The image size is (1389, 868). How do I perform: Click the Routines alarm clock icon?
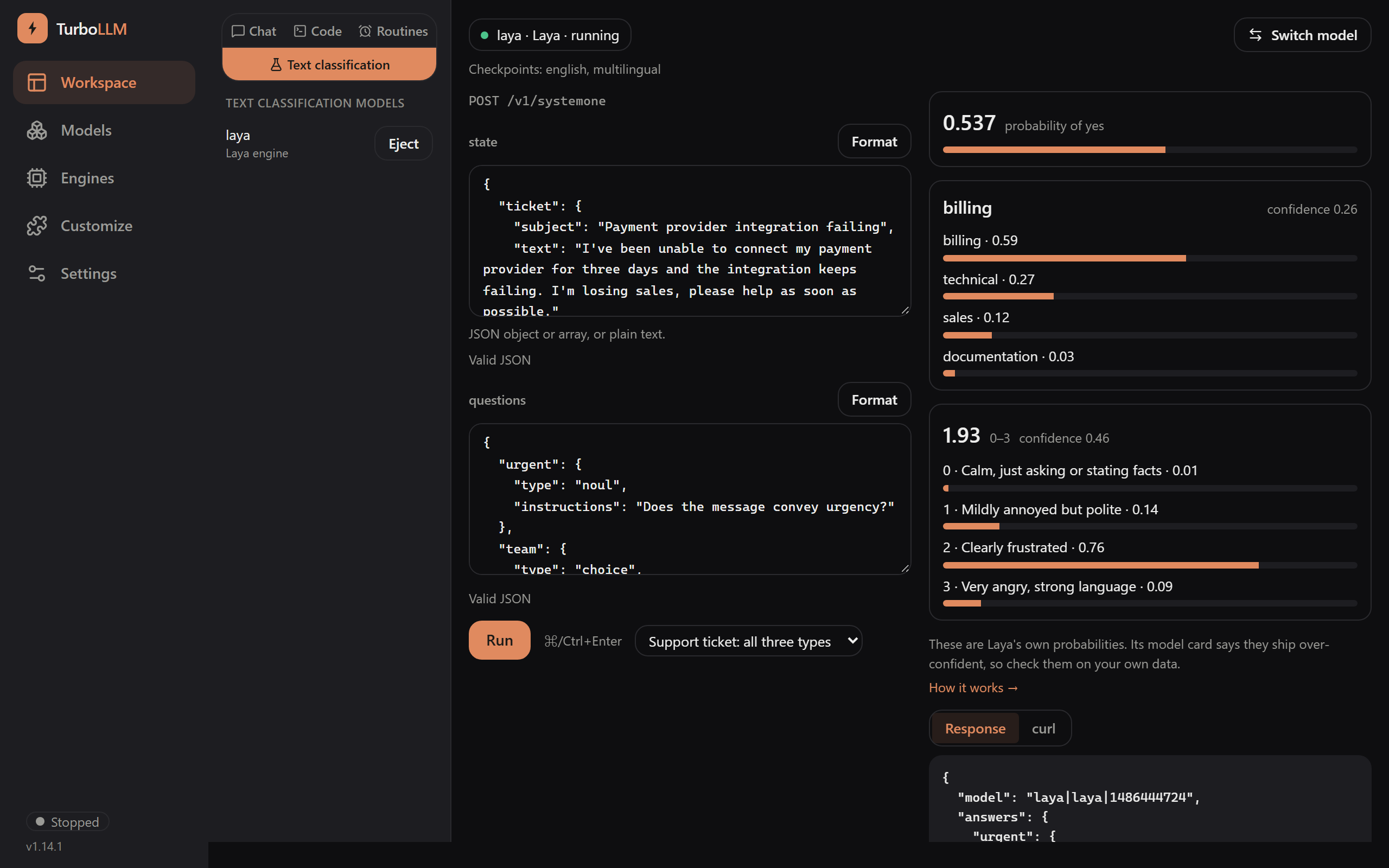click(x=365, y=31)
